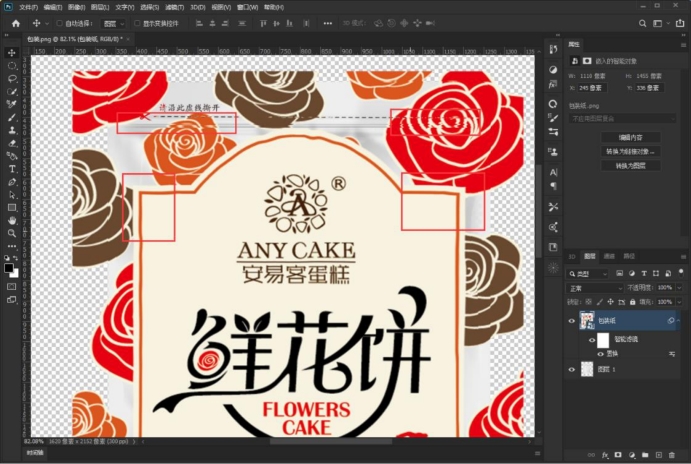Toggle the 显示变换控件 checkbox
Image resolution: width=691 pixels, height=464 pixels.
coord(137,23)
